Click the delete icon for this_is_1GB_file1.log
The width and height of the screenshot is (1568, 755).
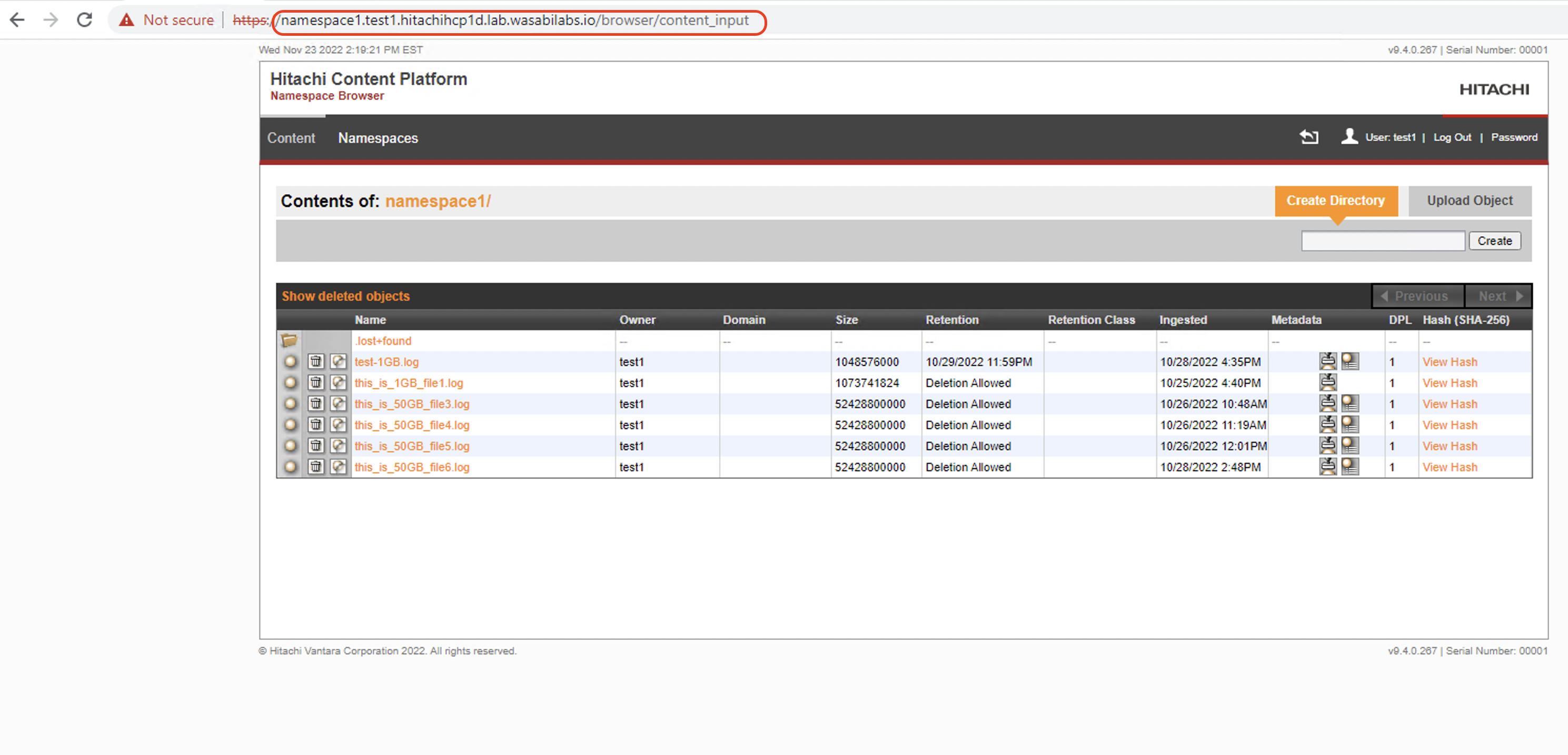[x=317, y=382]
